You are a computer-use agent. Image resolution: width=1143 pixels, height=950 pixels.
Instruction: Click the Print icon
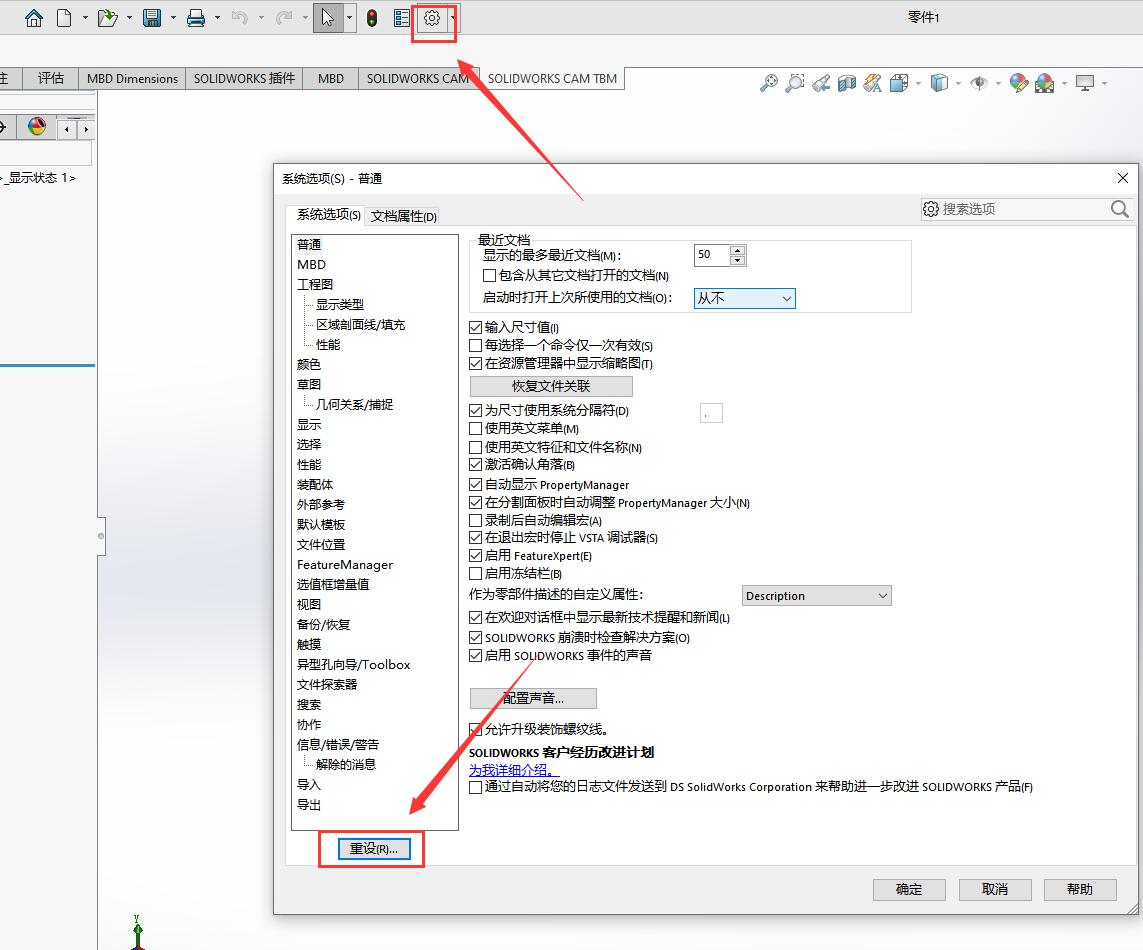(196, 18)
